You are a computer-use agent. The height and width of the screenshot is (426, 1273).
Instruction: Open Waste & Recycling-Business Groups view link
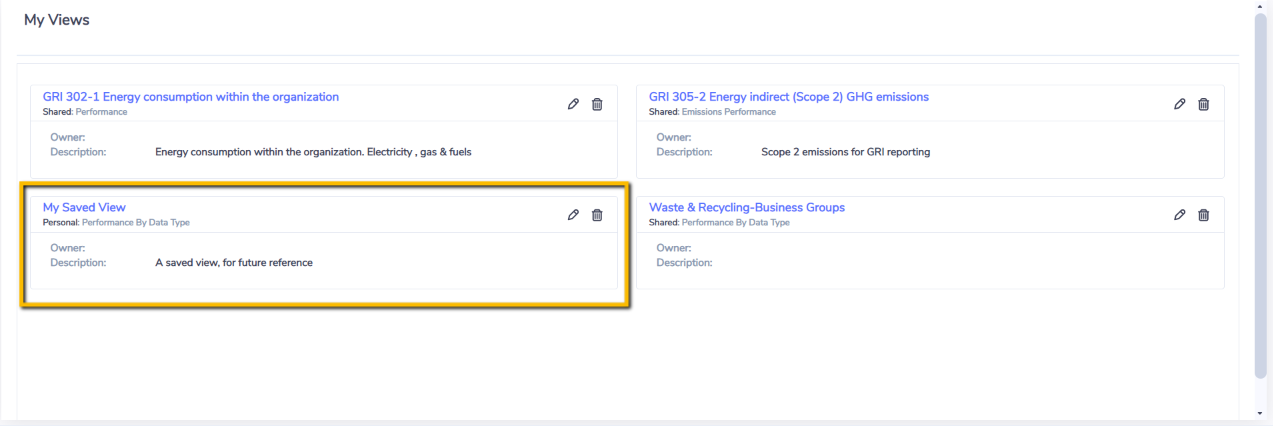[747, 207]
